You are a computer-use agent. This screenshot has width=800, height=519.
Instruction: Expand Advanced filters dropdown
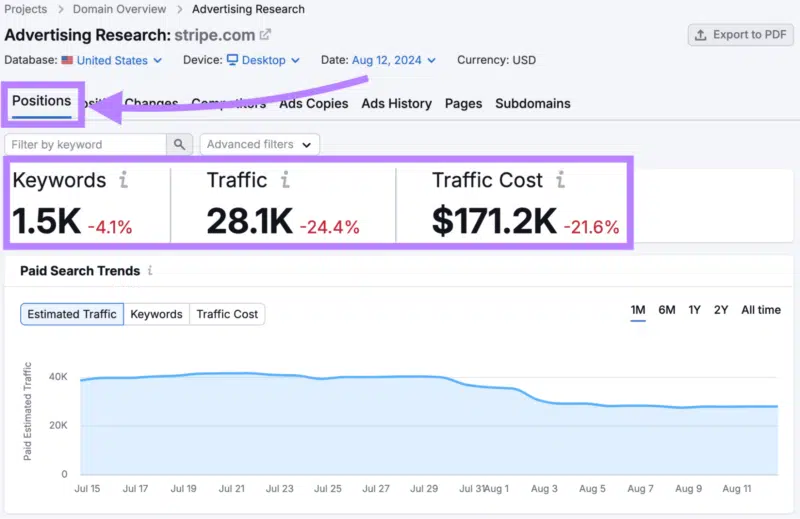[260, 144]
